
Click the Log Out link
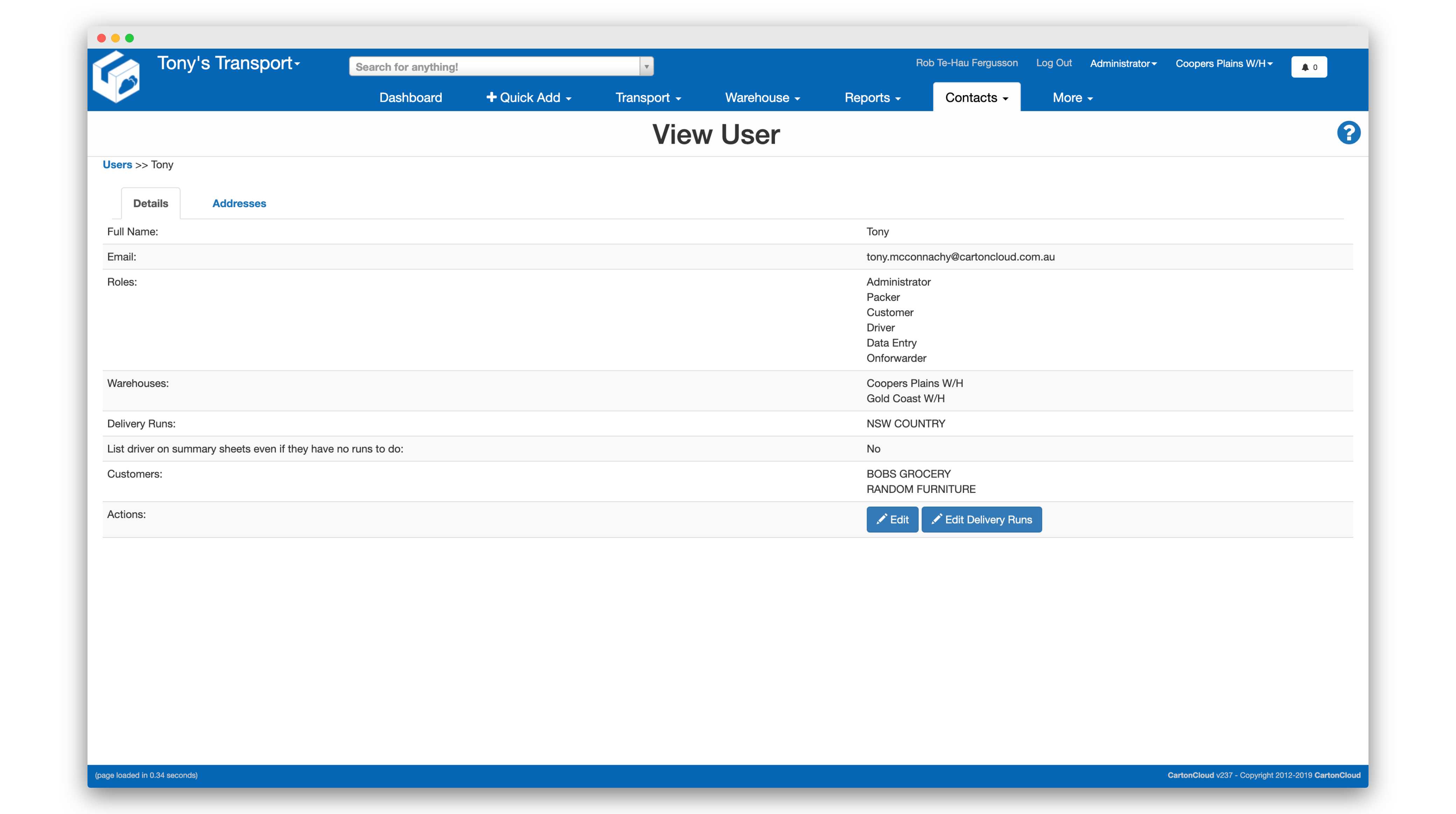point(1053,63)
